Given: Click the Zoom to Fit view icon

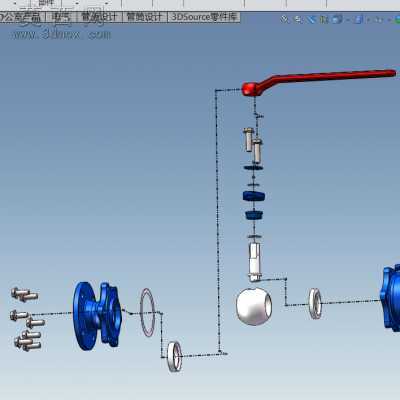Looking at the screenshot, I should click(285, 19).
